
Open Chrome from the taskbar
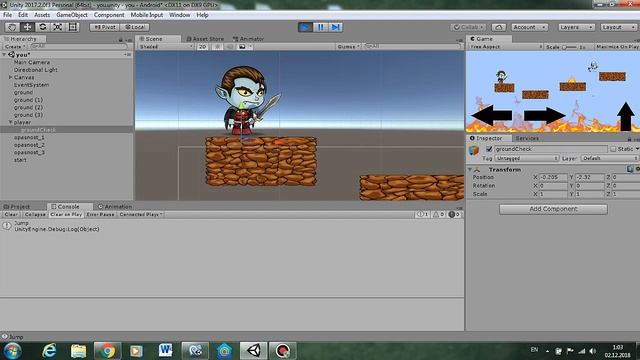[108, 351]
